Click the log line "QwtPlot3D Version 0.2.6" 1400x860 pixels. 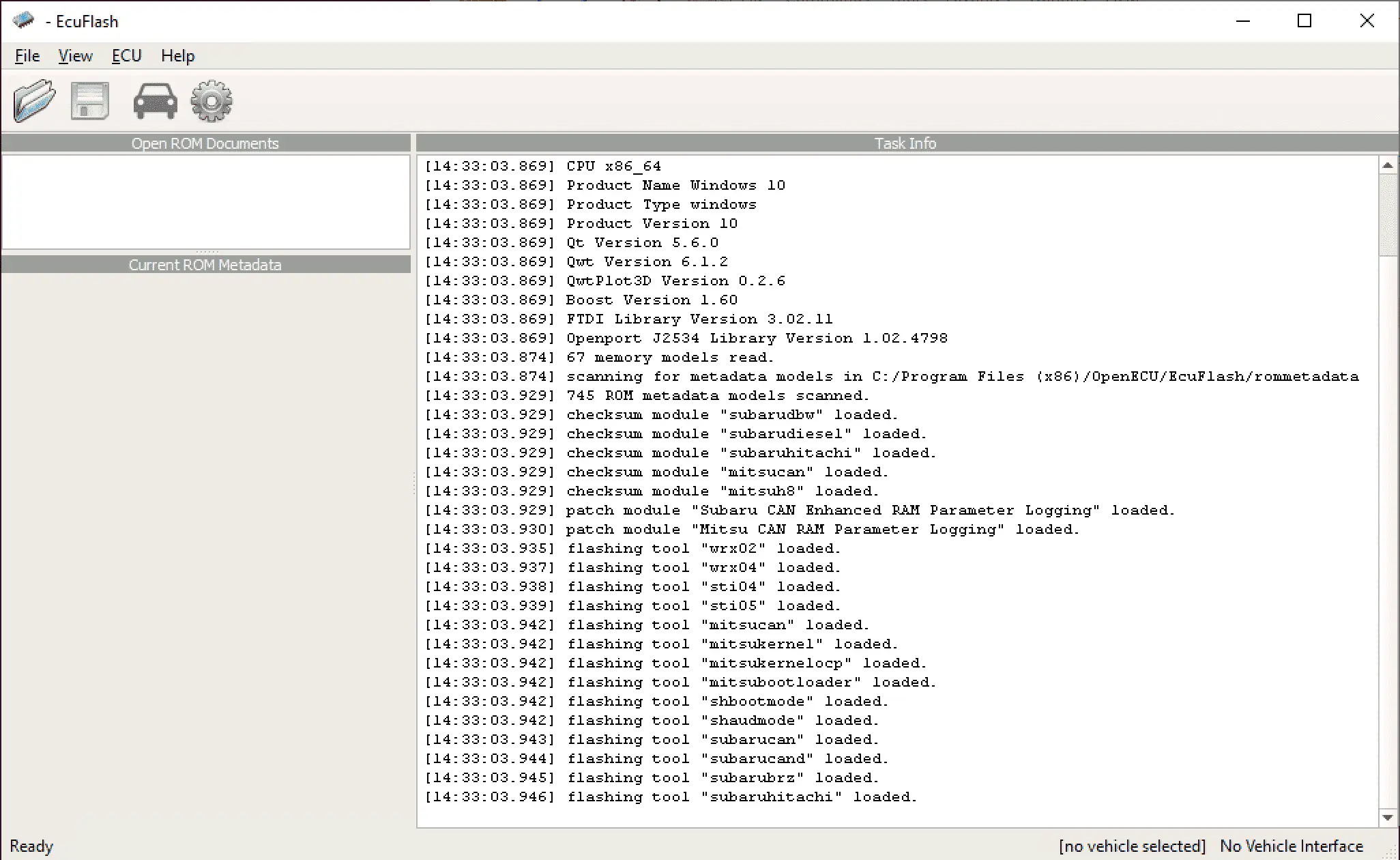pos(605,281)
